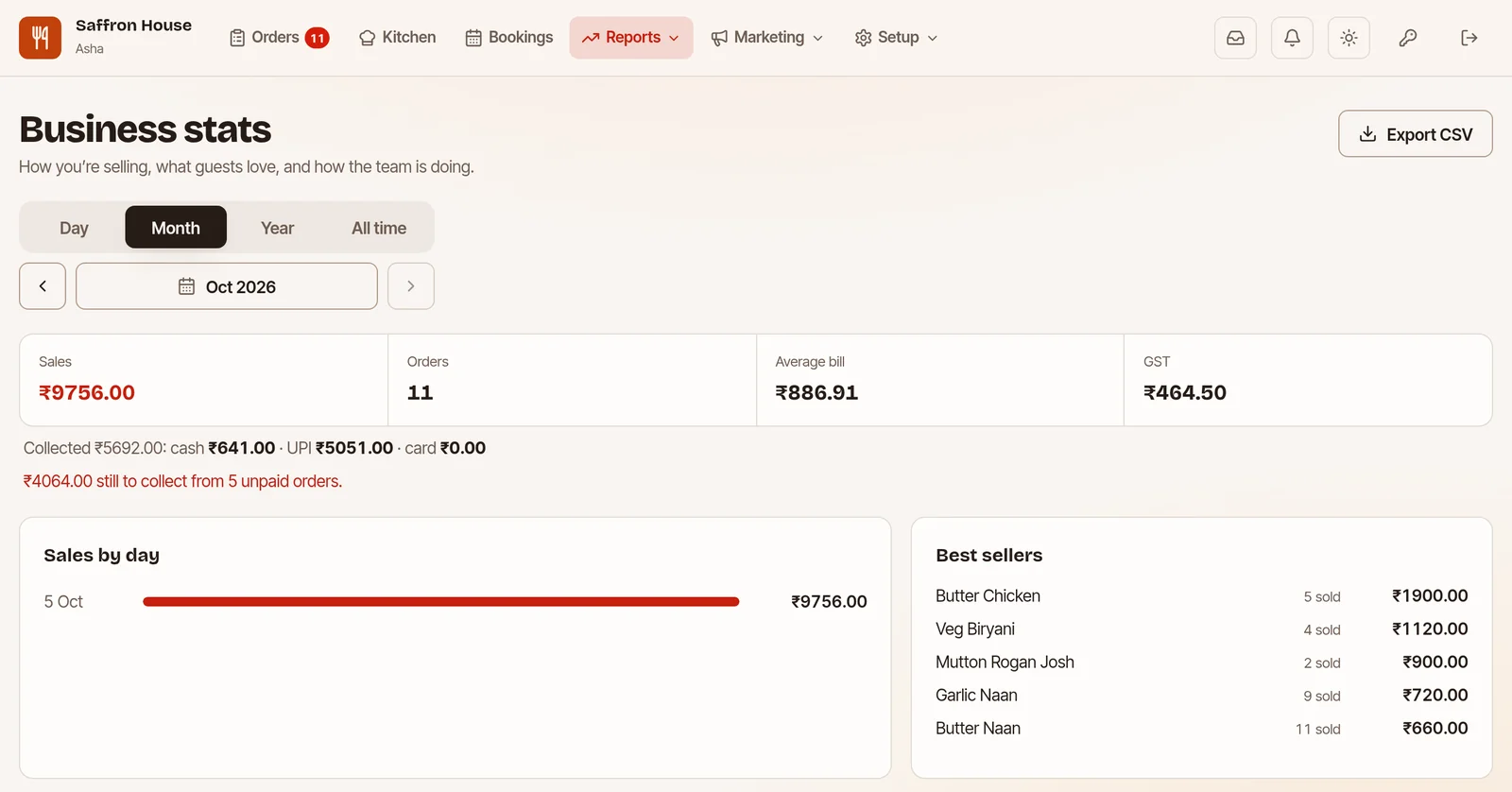Image resolution: width=1512 pixels, height=792 pixels.
Task: Open the Kitchen page
Action: pyautogui.click(x=398, y=38)
